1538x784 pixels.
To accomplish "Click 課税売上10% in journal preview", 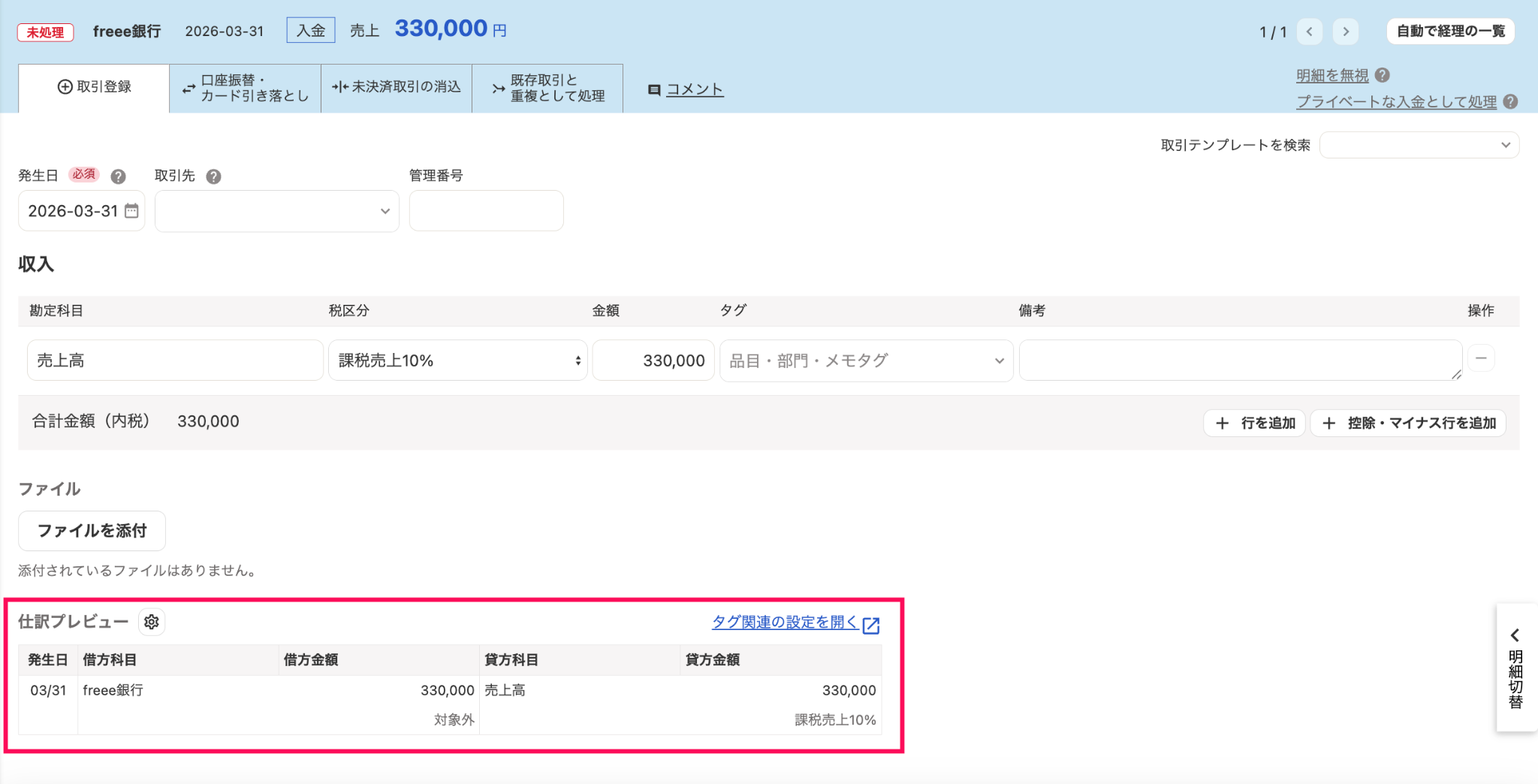I will click(835, 719).
